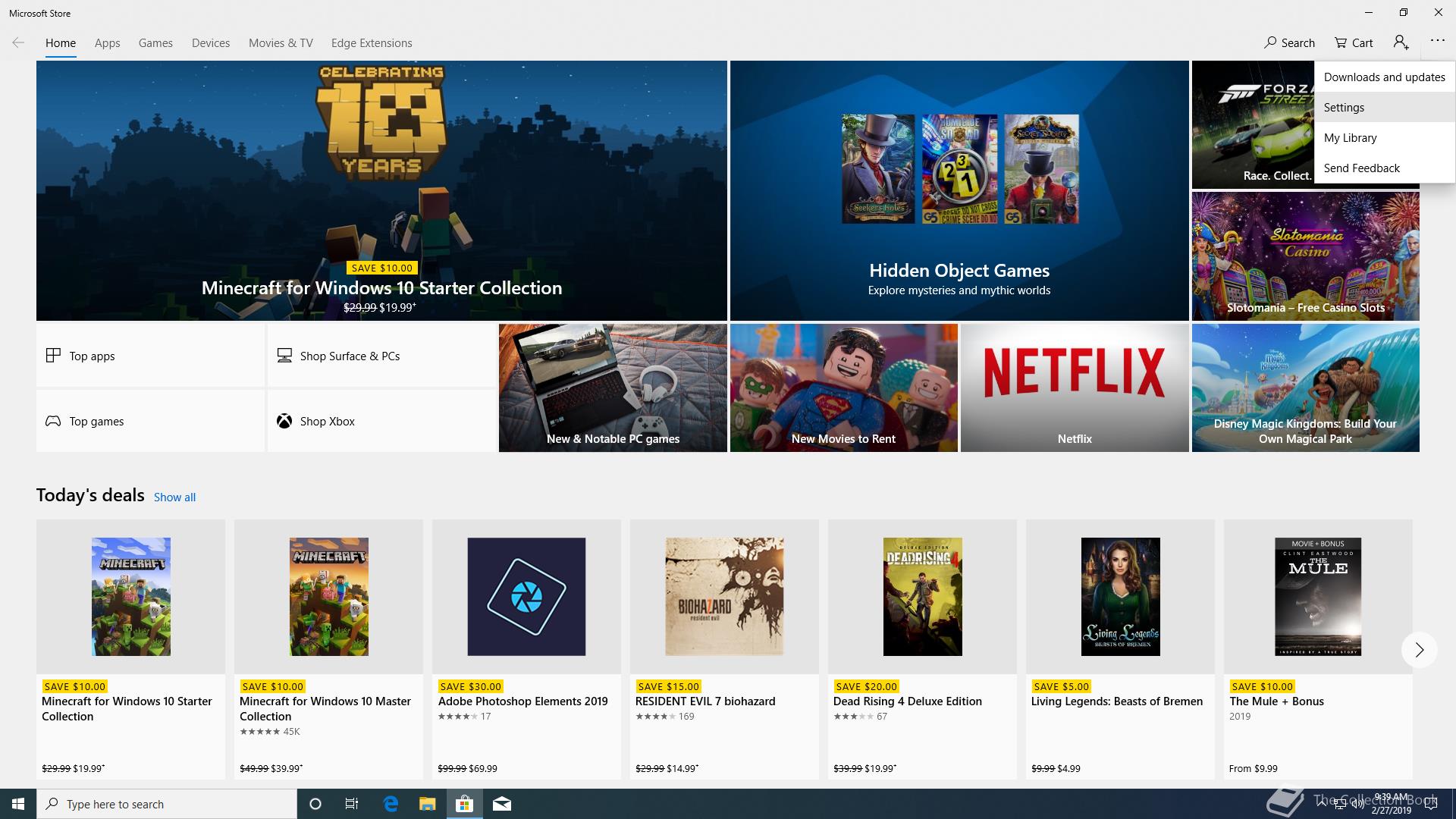The image size is (1456, 819).
Task: Open the Cart
Action: 1354,42
